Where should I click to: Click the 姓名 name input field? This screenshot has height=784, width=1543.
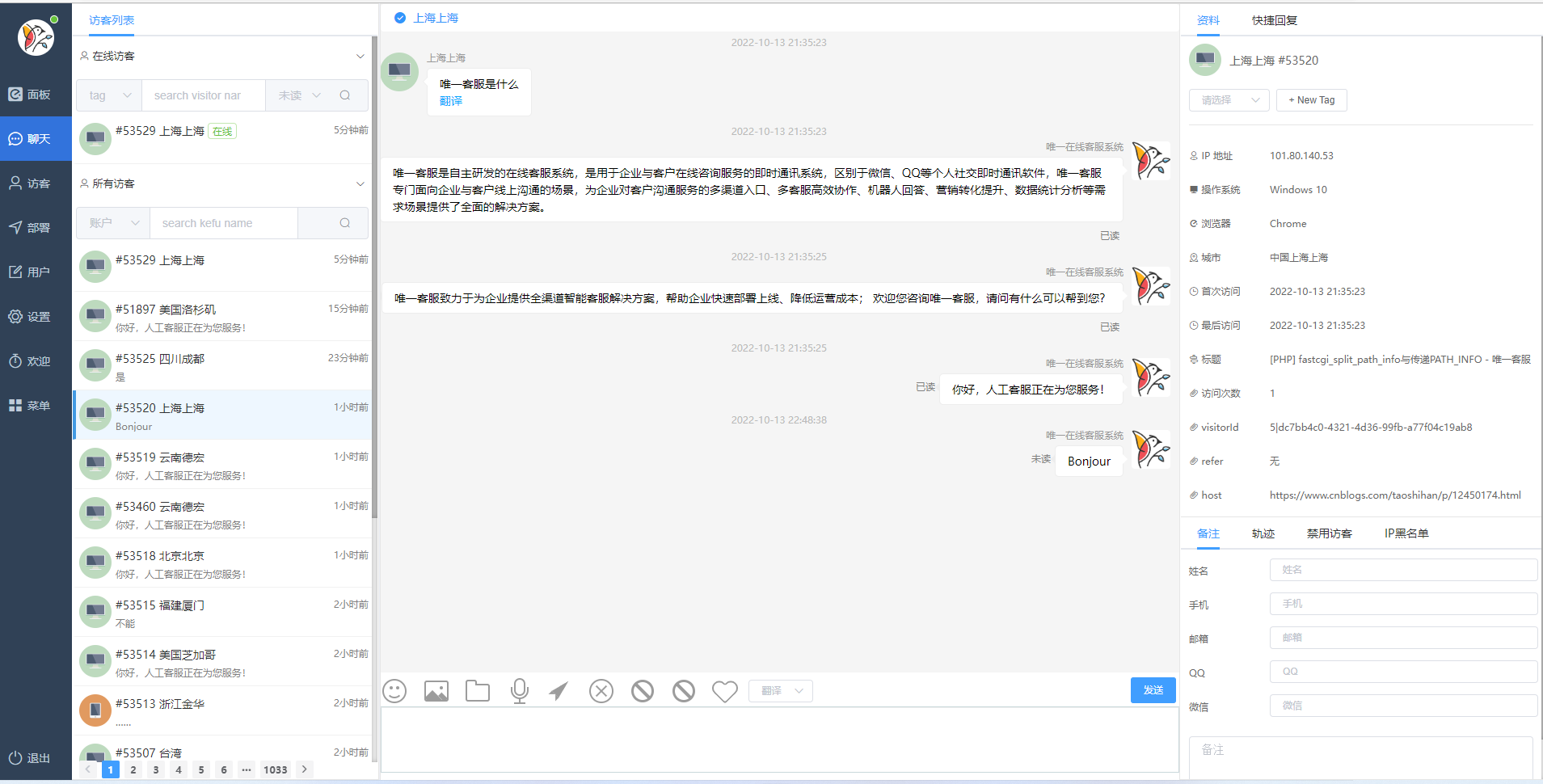coord(1404,570)
